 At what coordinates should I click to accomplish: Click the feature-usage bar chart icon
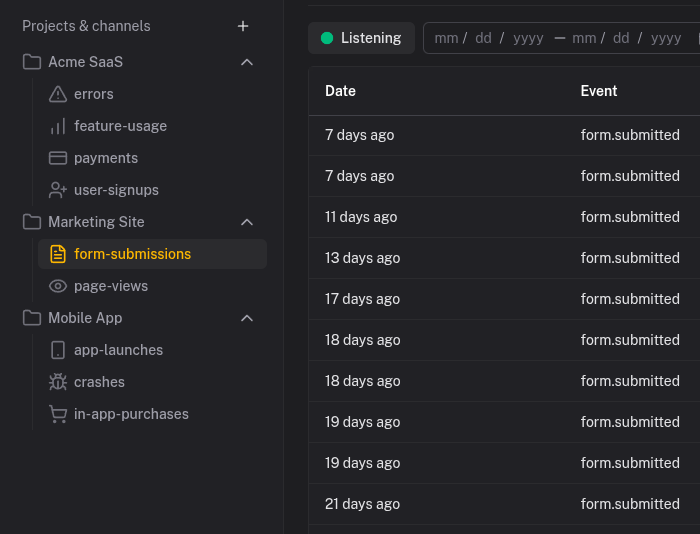(58, 126)
